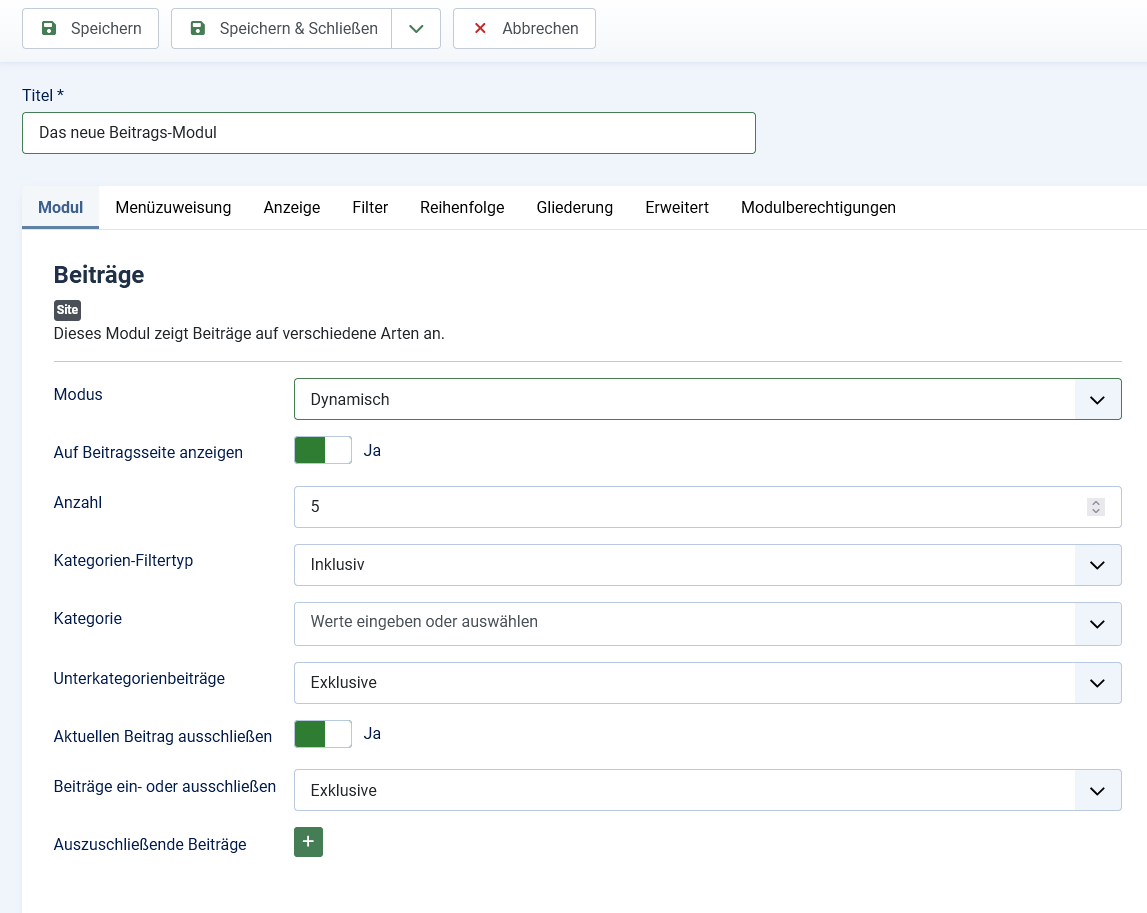
Task: Switch to the Filter tab
Action: (370, 208)
